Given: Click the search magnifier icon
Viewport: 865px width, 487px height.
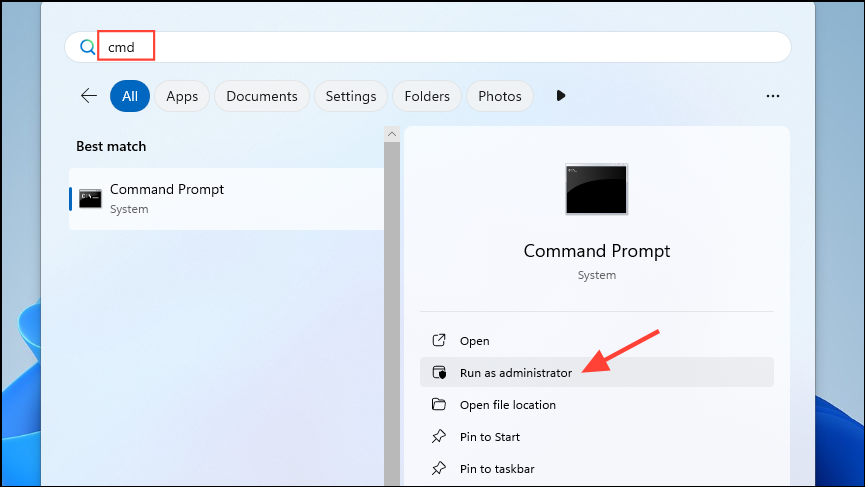Looking at the screenshot, I should 87,47.
